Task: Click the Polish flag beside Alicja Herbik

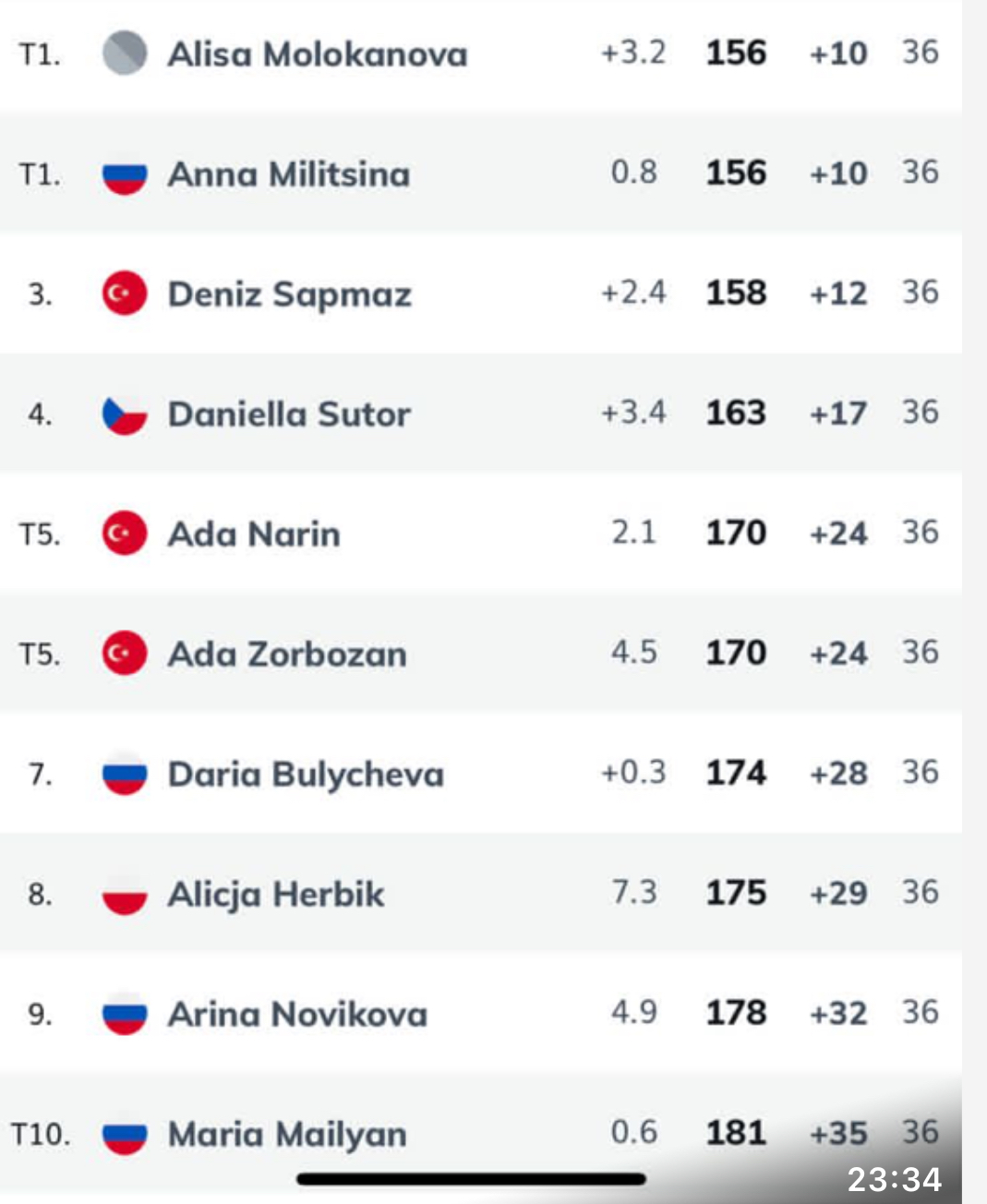Action: click(125, 894)
